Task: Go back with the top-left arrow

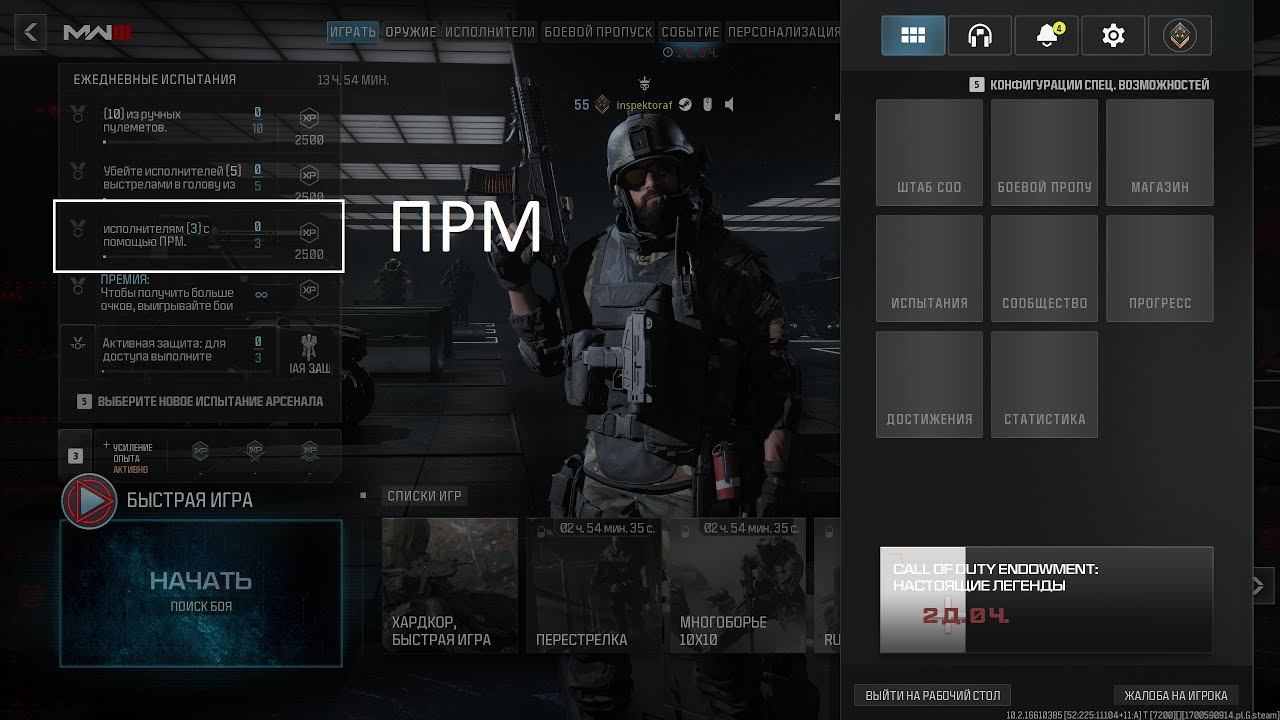Action: (30, 32)
